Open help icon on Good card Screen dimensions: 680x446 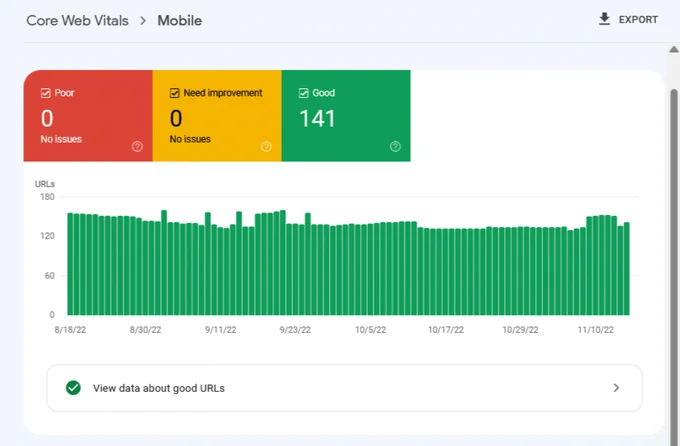[x=395, y=147]
